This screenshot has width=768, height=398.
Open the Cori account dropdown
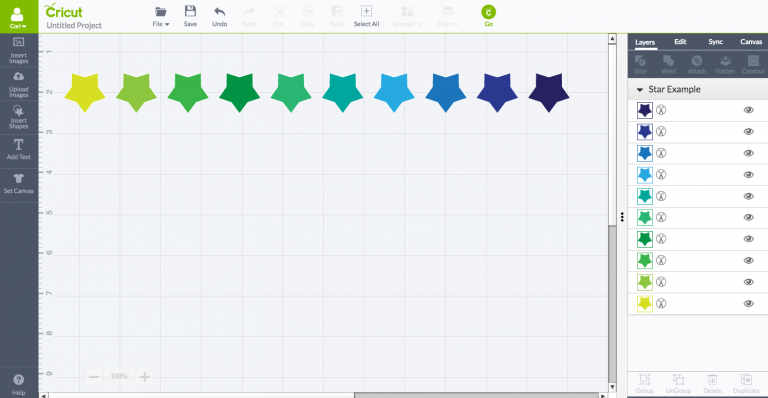[x=19, y=17]
